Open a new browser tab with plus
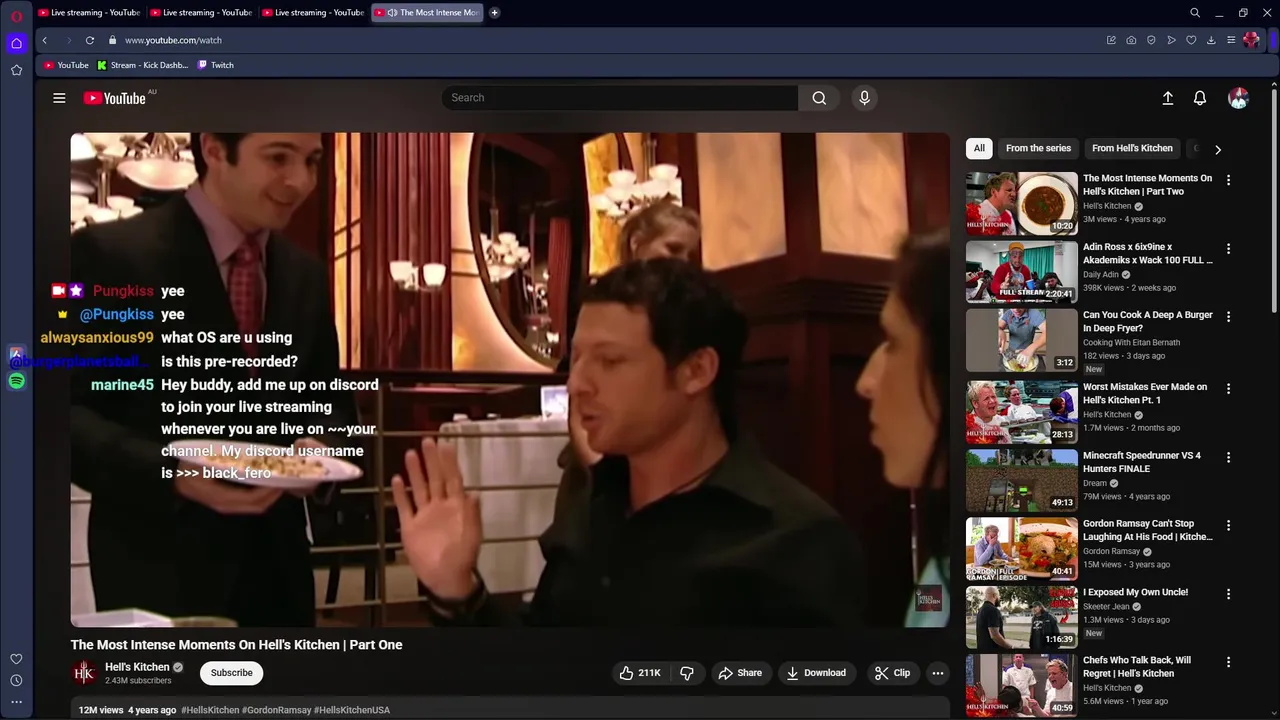 pyautogui.click(x=494, y=13)
